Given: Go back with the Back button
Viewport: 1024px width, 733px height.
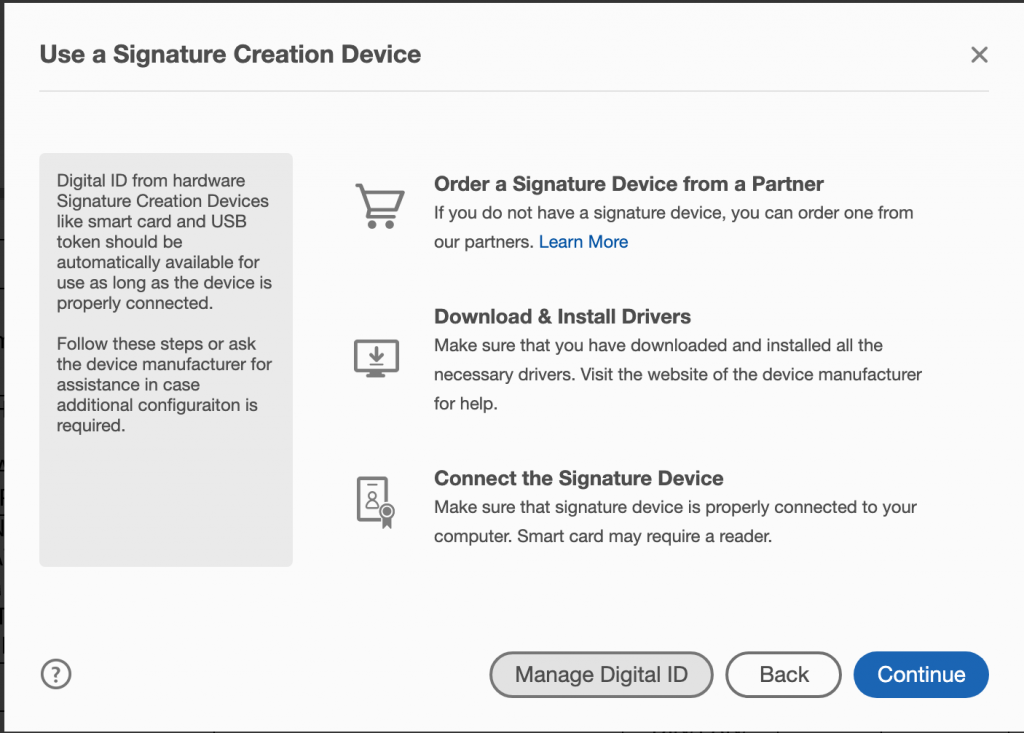Looking at the screenshot, I should point(784,674).
